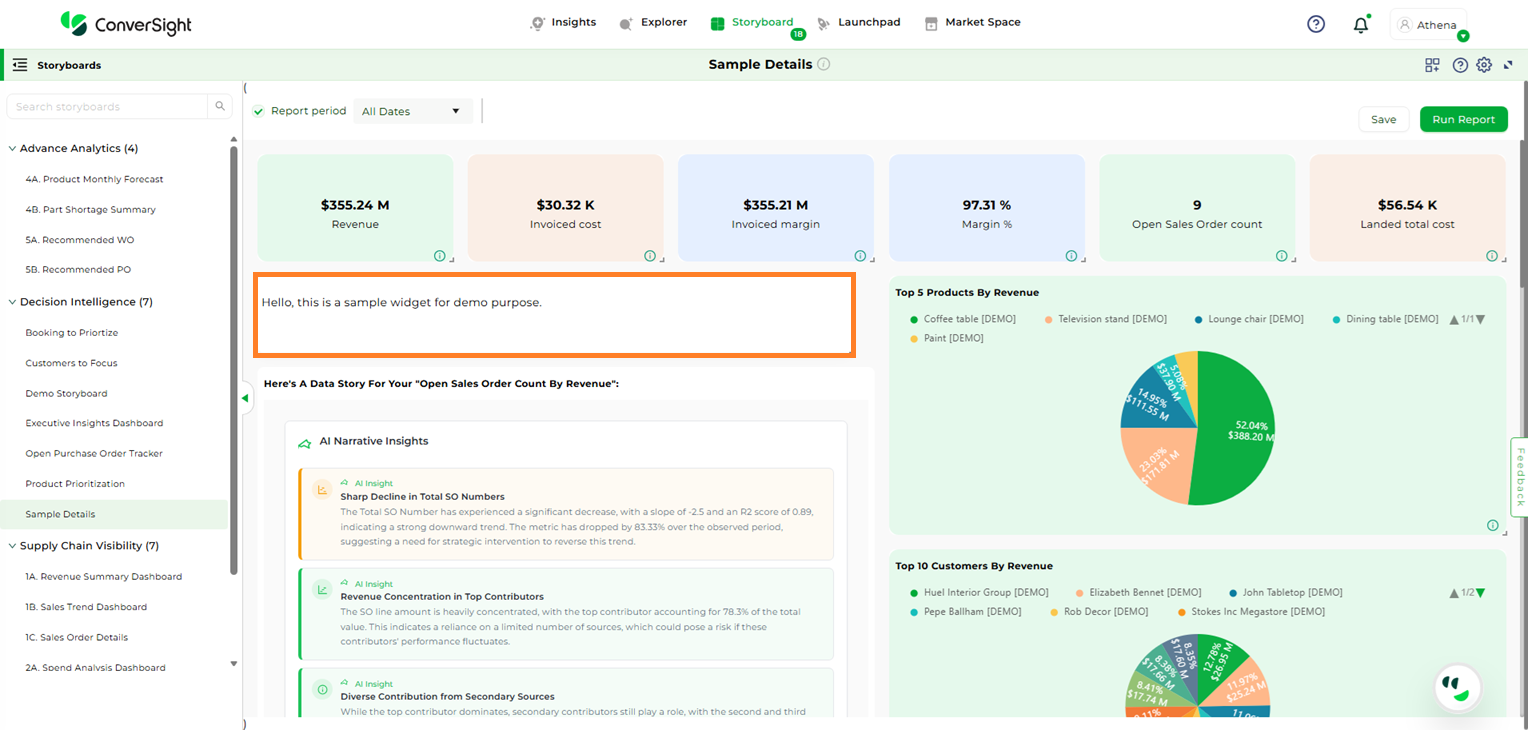Open the Launchpad tab
This screenshot has height=730, width=1528.
coord(858,22)
